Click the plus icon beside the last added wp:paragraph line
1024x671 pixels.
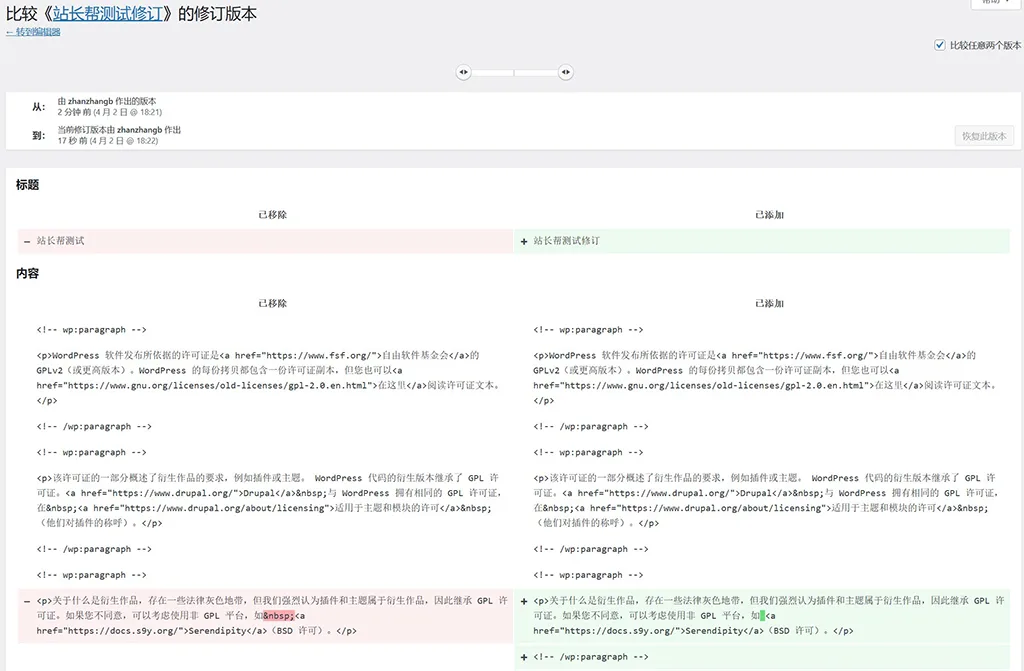(x=524, y=657)
